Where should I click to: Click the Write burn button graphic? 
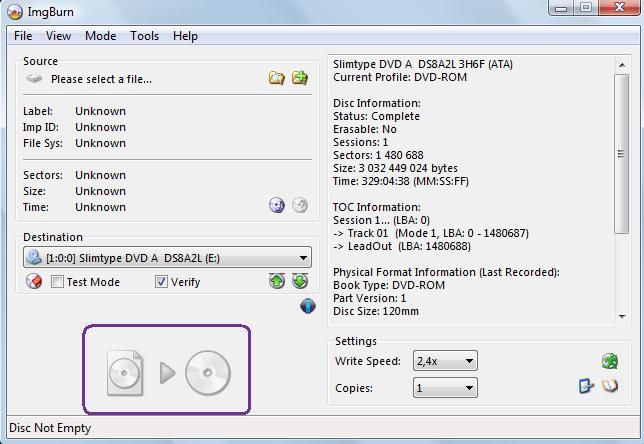[167, 373]
